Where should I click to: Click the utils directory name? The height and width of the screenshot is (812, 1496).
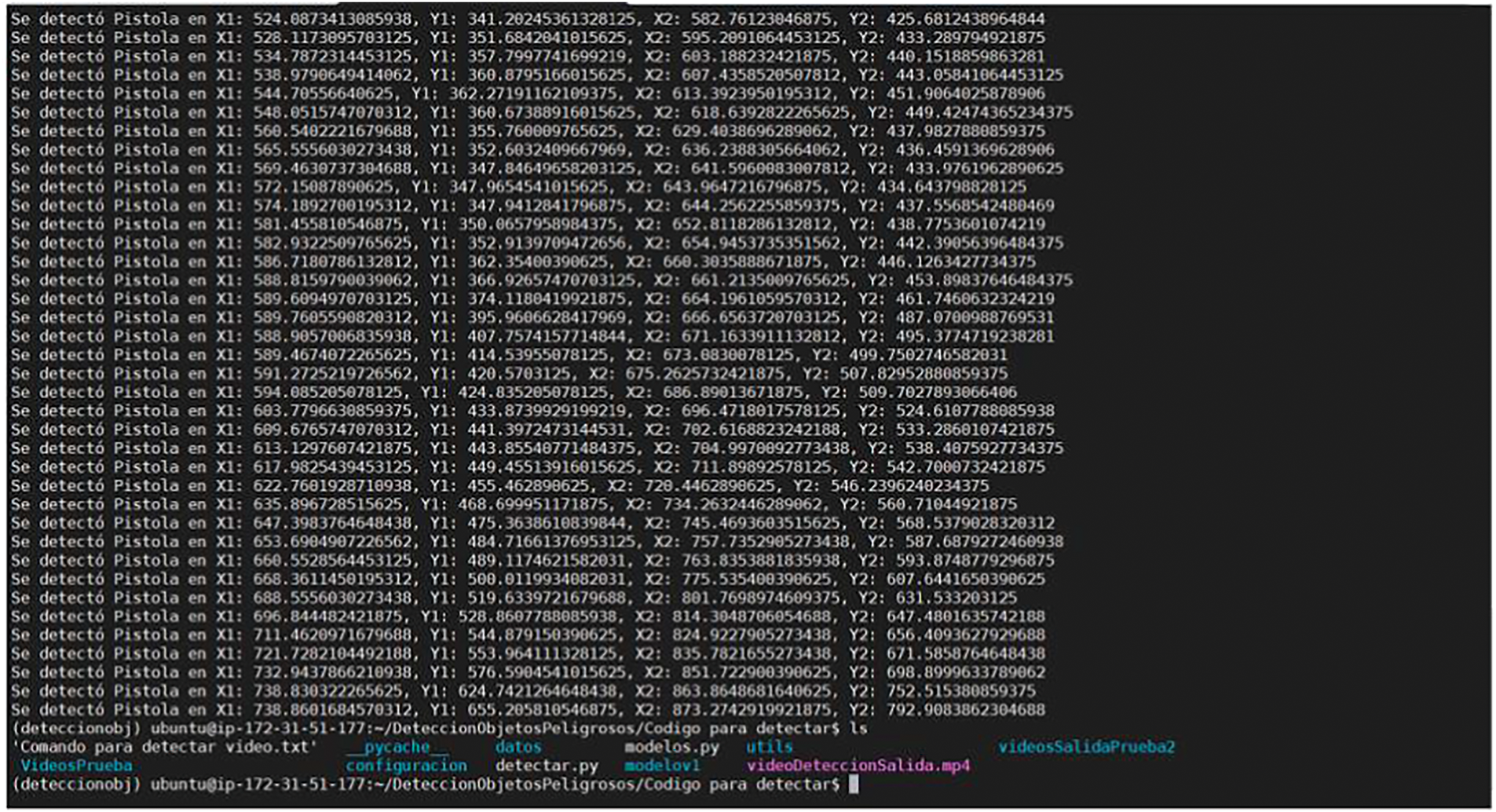click(x=769, y=747)
